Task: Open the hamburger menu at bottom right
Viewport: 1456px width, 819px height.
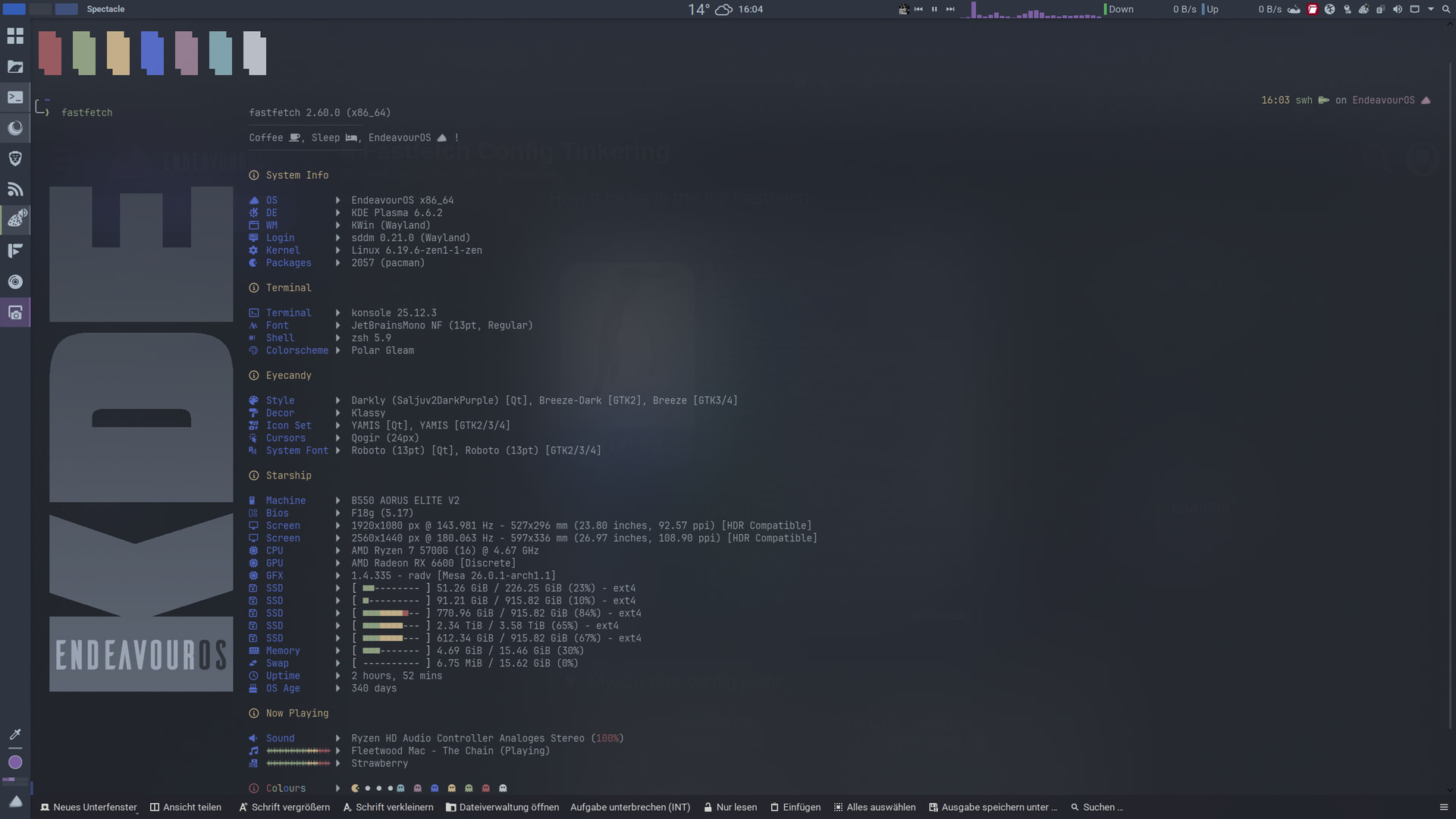Action: [1444, 807]
